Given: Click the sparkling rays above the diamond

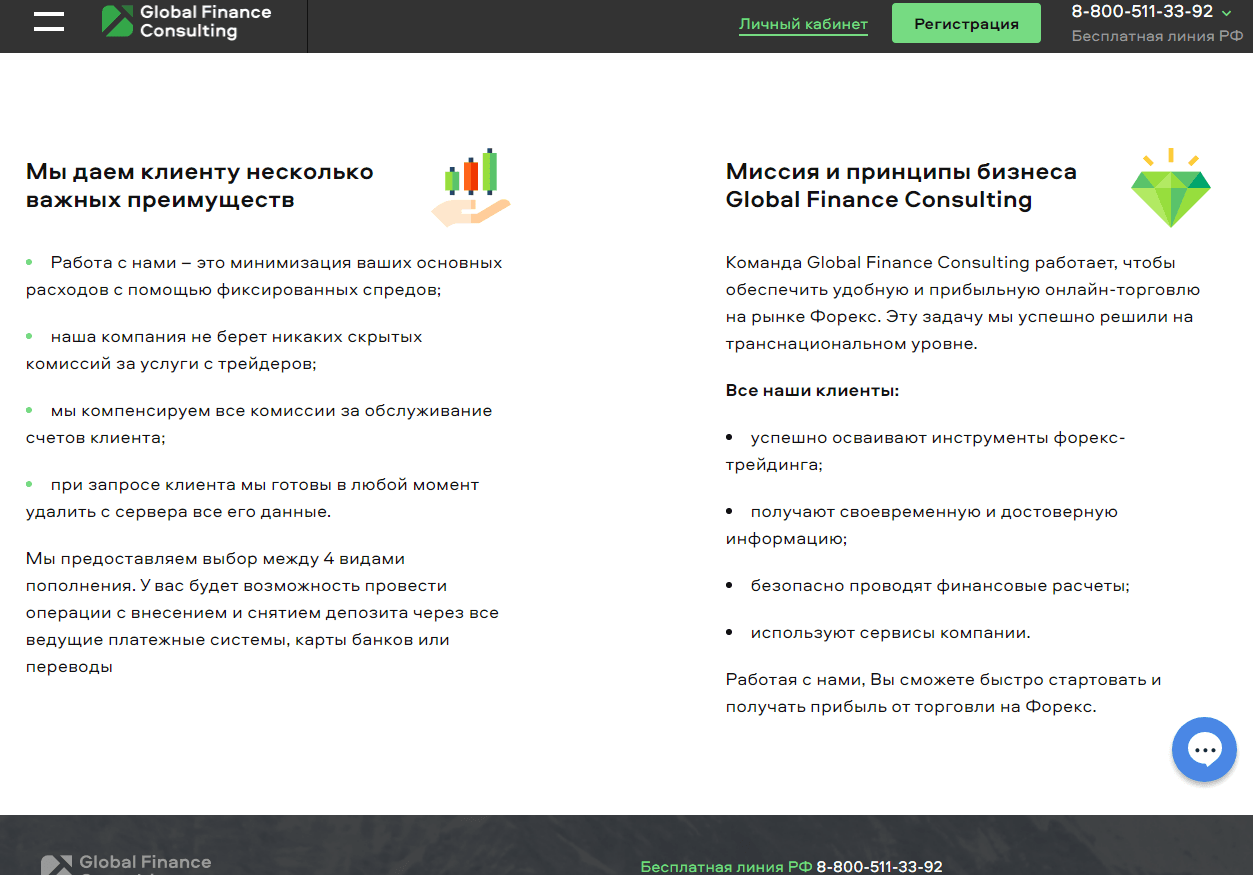Looking at the screenshot, I should (x=1170, y=156).
